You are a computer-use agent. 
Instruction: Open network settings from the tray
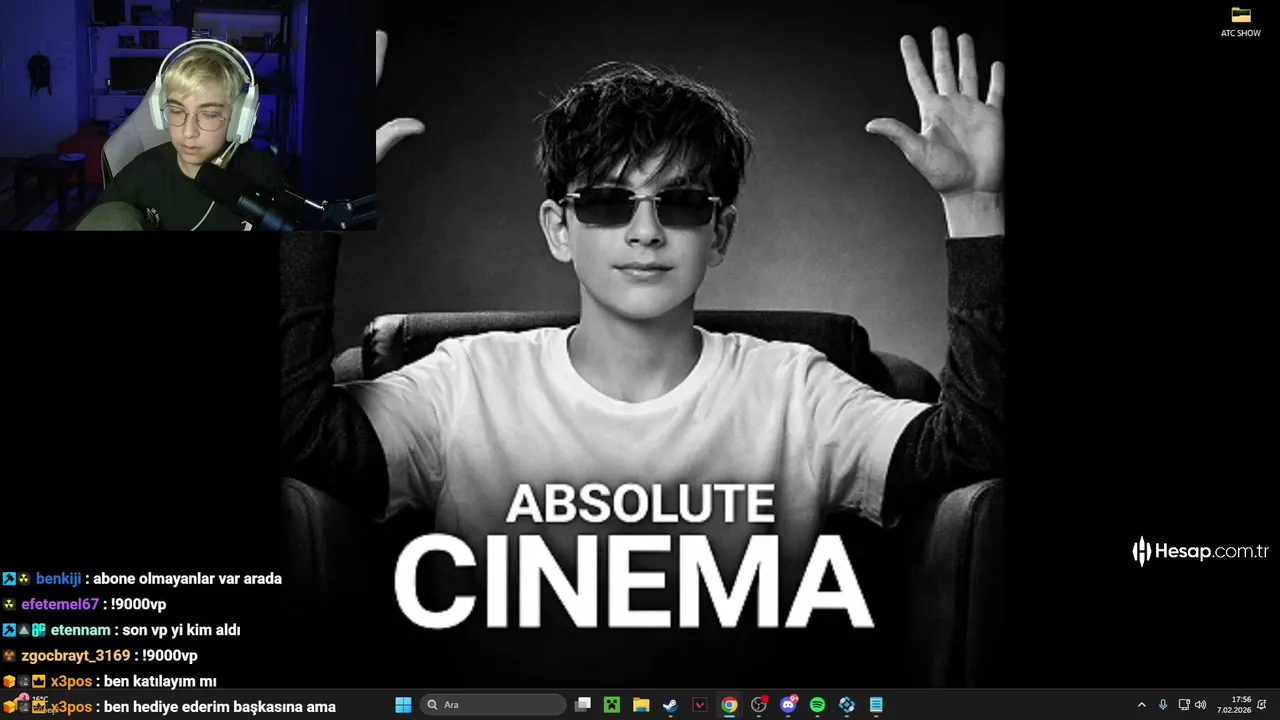point(1184,705)
